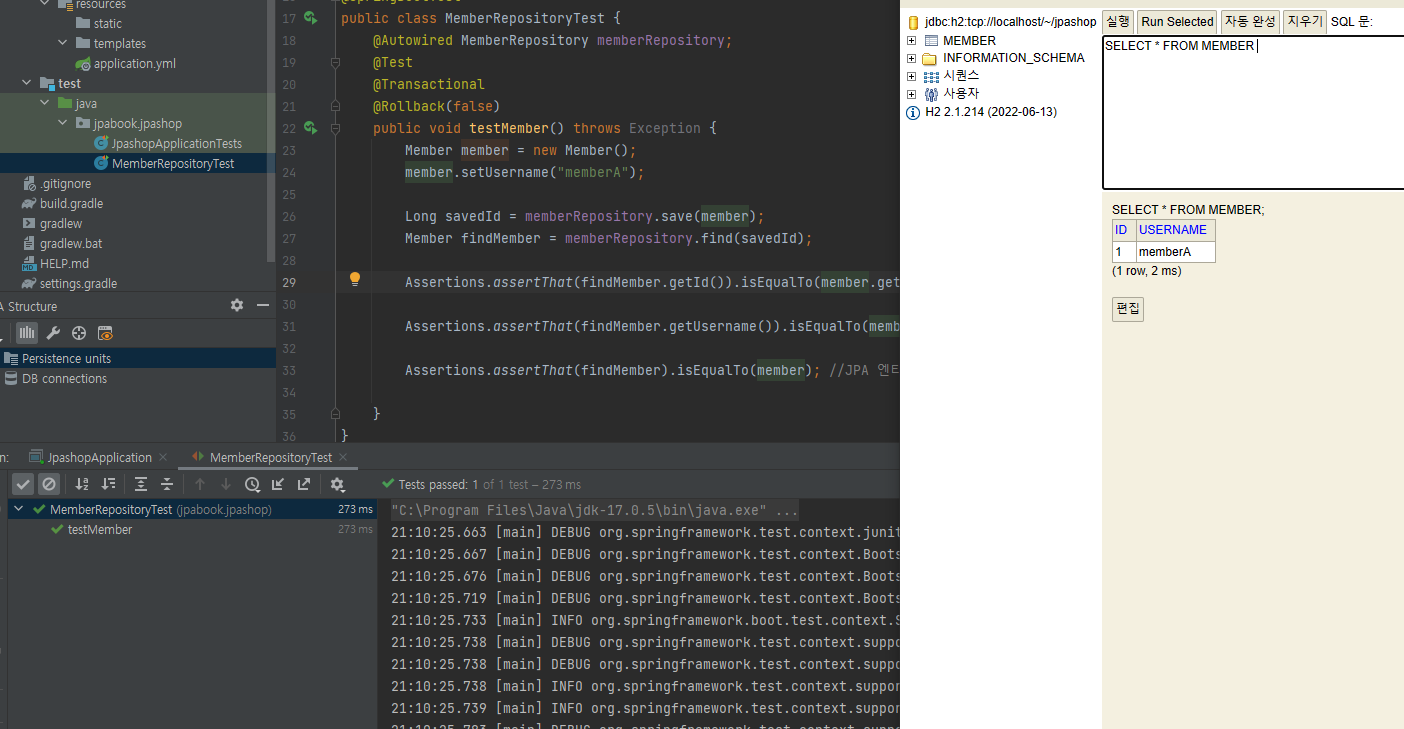Click the 편집 button below the results
Screen dimensions: 1404x729
(x=1128, y=309)
